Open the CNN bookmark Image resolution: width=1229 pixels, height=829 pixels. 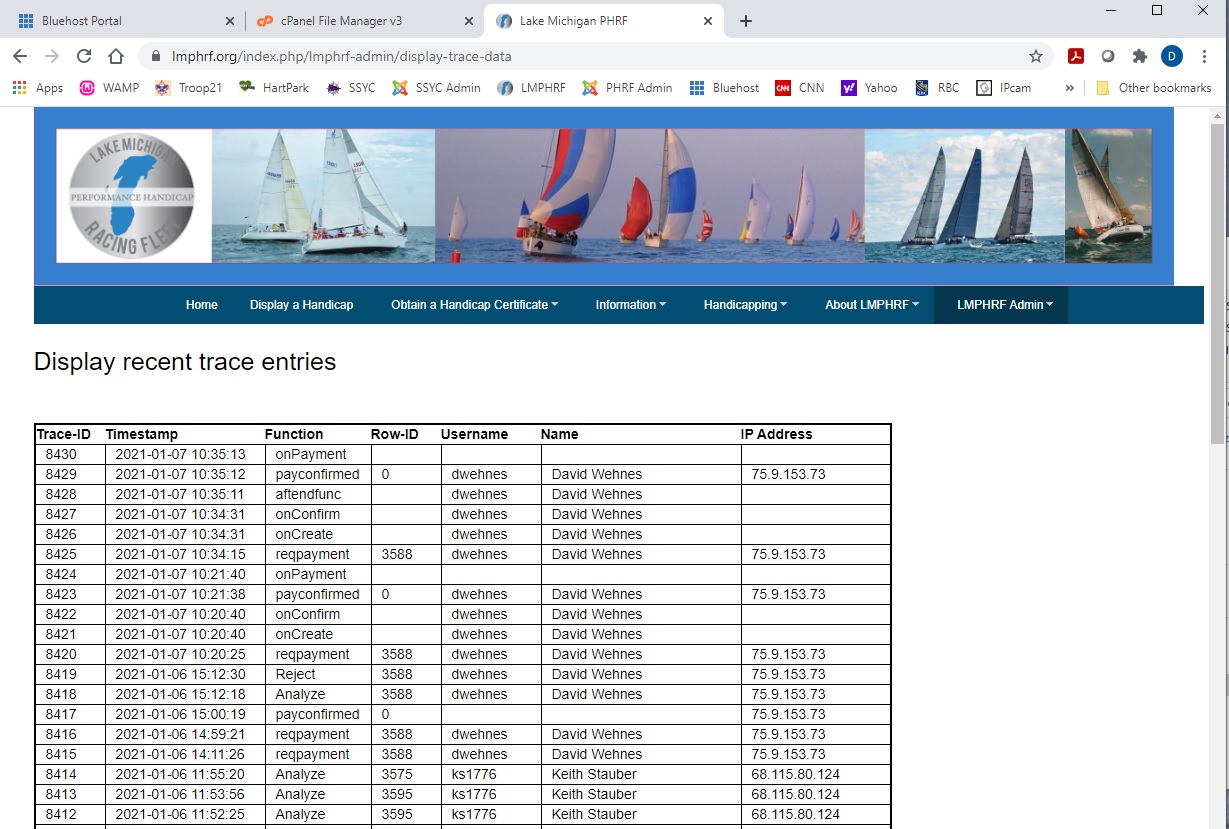point(800,88)
